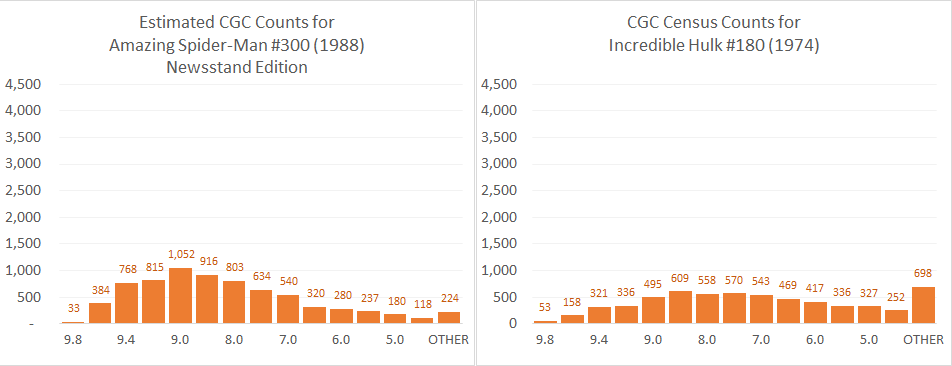This screenshot has width=952, height=366.
Task: Select the 224 OTHER bar in Spider-Man chart
Action: point(449,317)
